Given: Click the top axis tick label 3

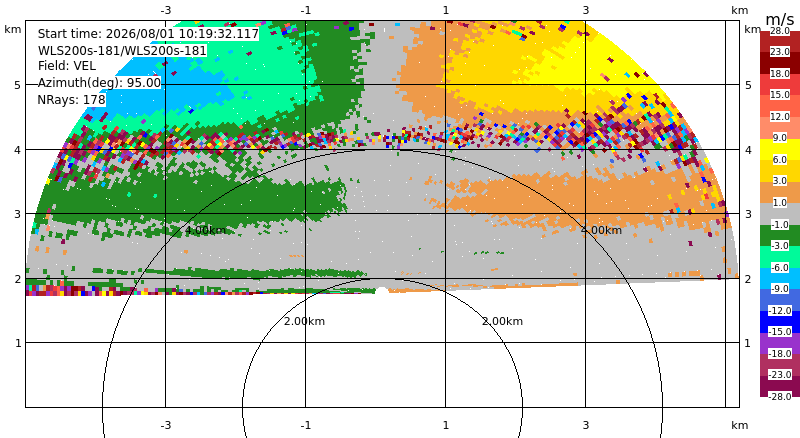Looking at the screenshot, I should 586,10.
